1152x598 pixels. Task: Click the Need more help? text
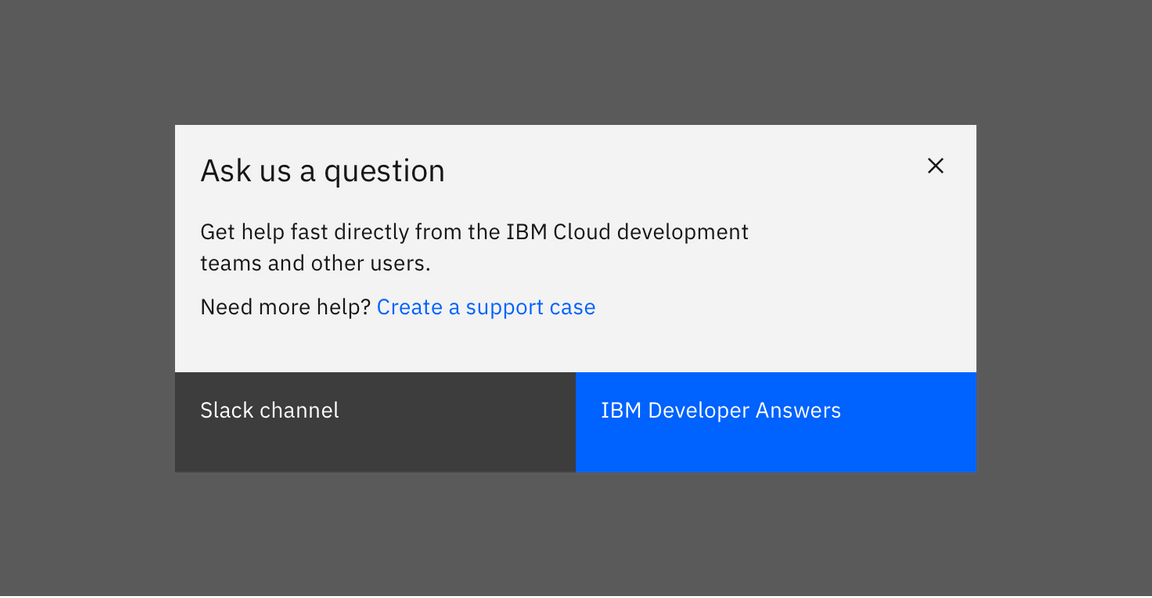[285, 307]
